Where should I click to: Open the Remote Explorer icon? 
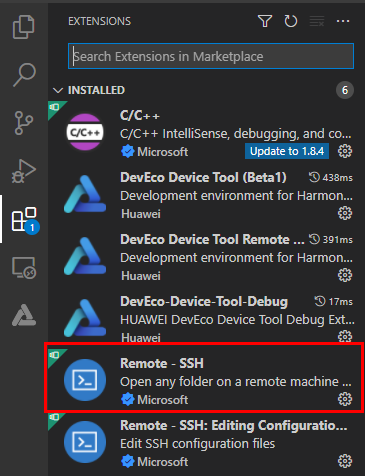pyautogui.click(x=24, y=268)
